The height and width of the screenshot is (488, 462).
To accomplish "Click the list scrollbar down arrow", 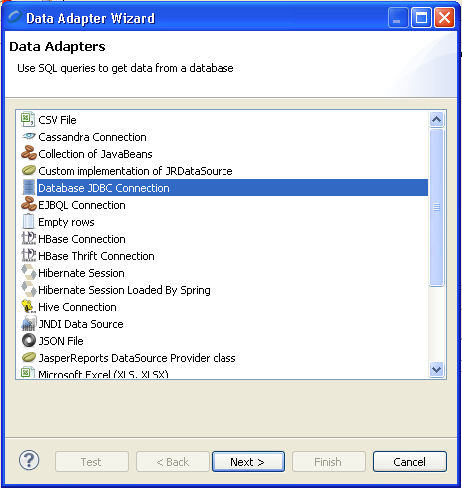I will coord(436,370).
